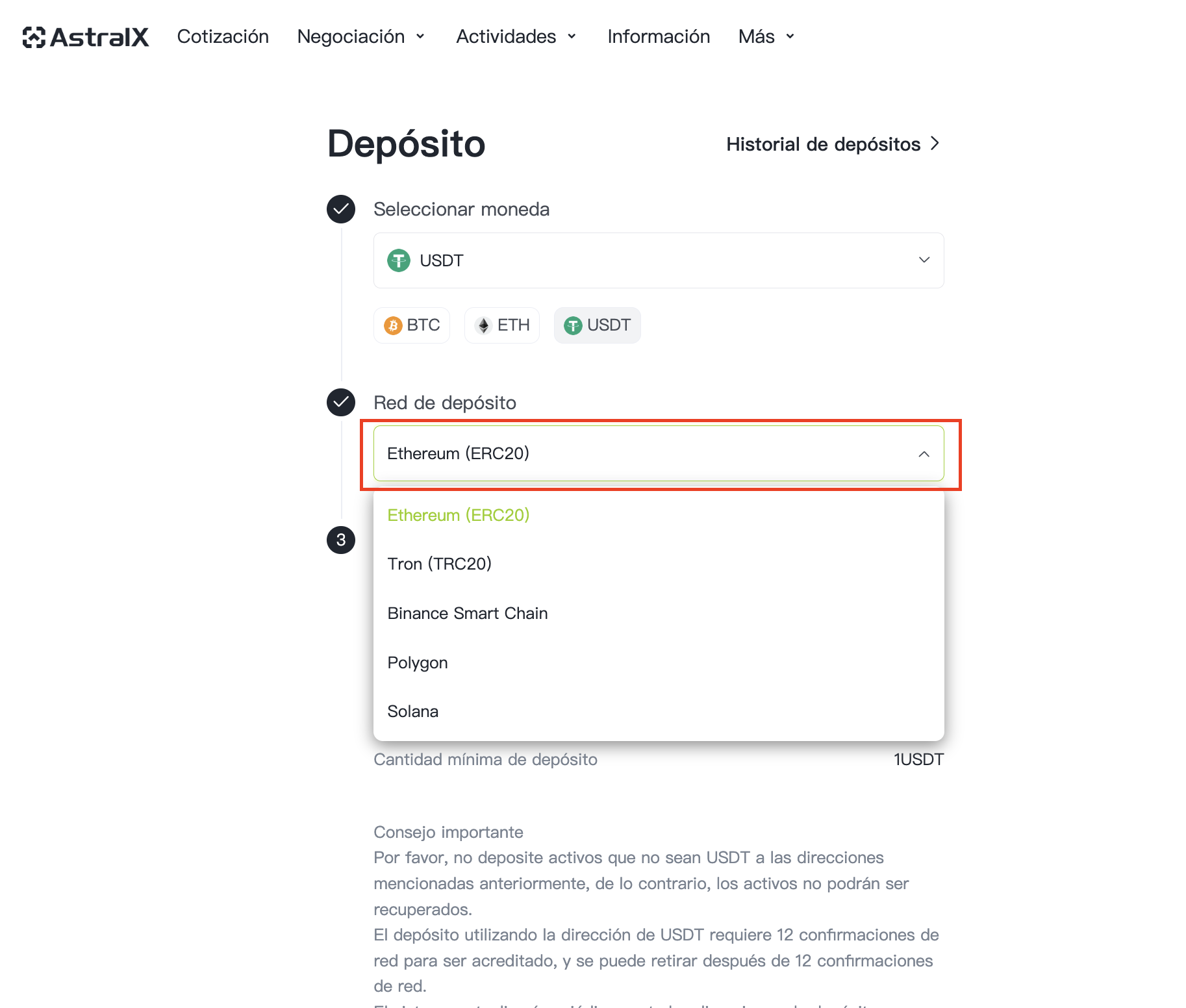
Task: Open the Información page
Action: [659, 36]
